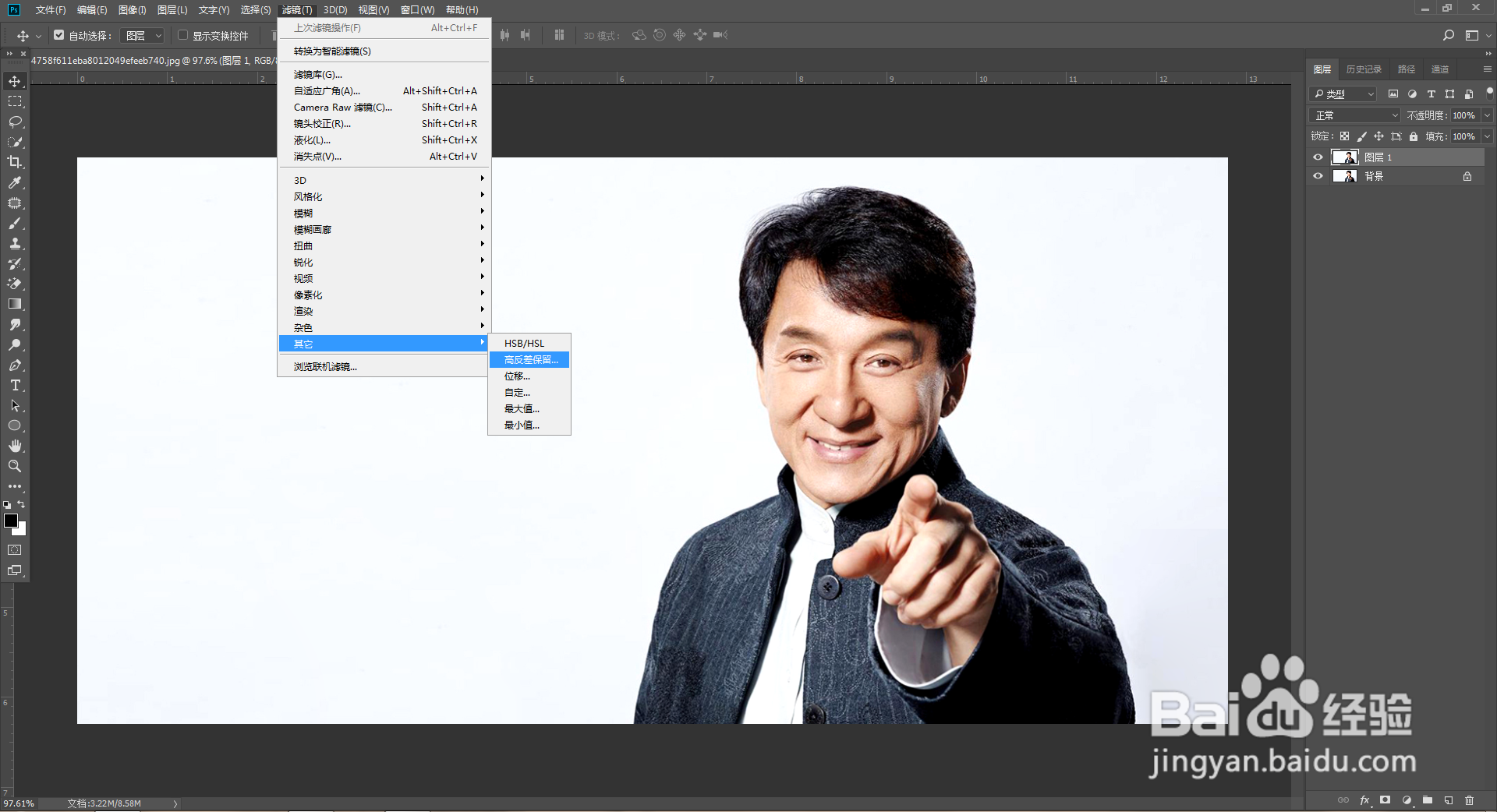Select the Eraser tool

click(15, 284)
